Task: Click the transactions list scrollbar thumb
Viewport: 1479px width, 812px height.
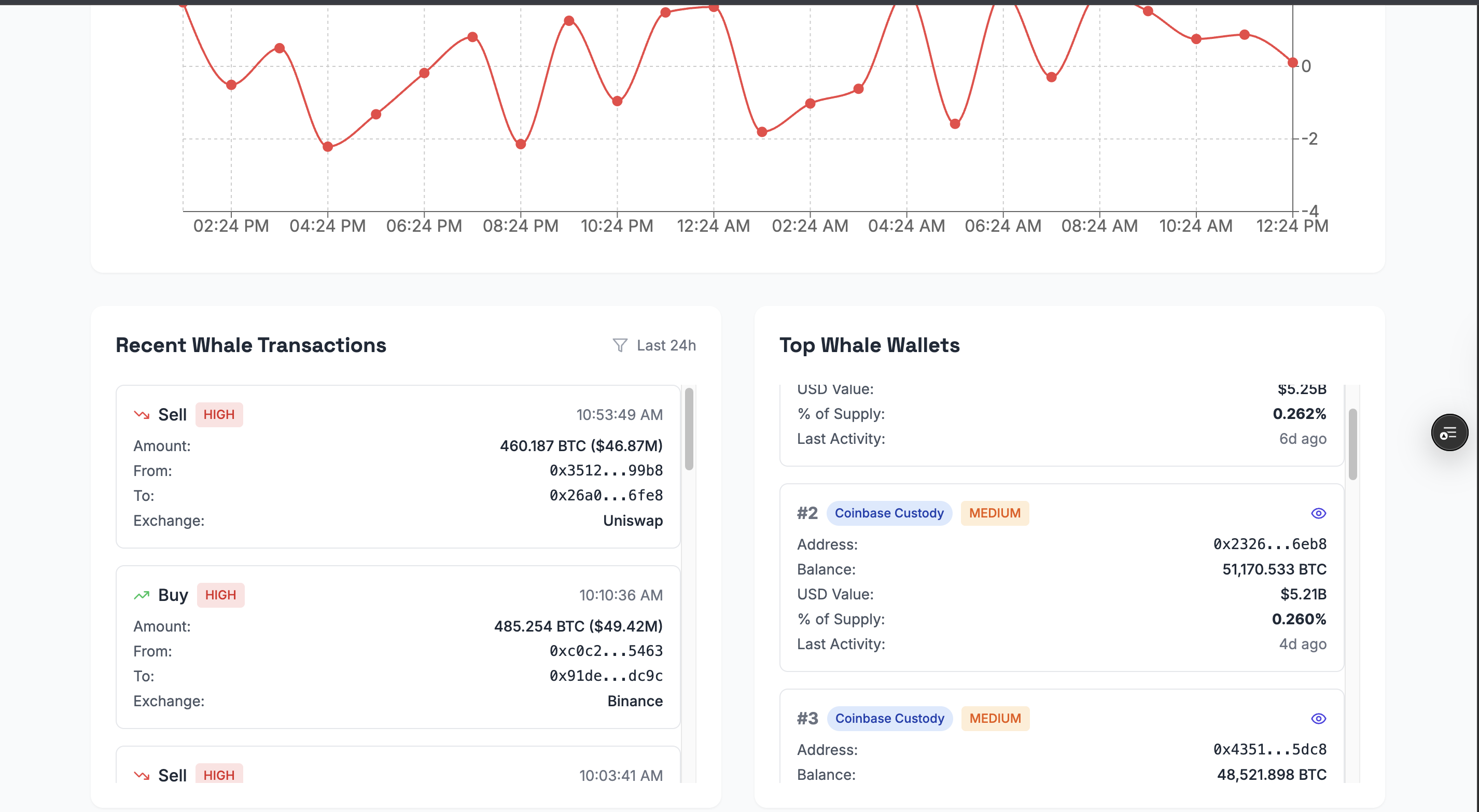Action: pos(689,428)
